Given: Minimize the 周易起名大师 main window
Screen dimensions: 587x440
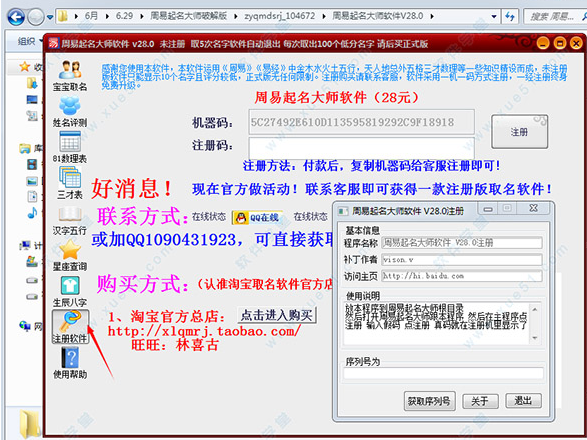Looking at the screenshot, I should (x=543, y=43).
